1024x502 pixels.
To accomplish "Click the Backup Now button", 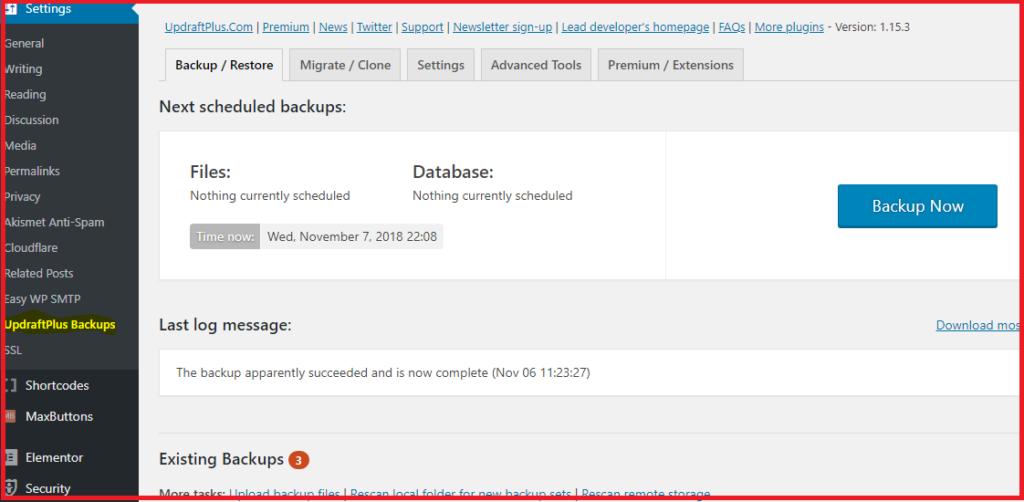I will point(918,206).
